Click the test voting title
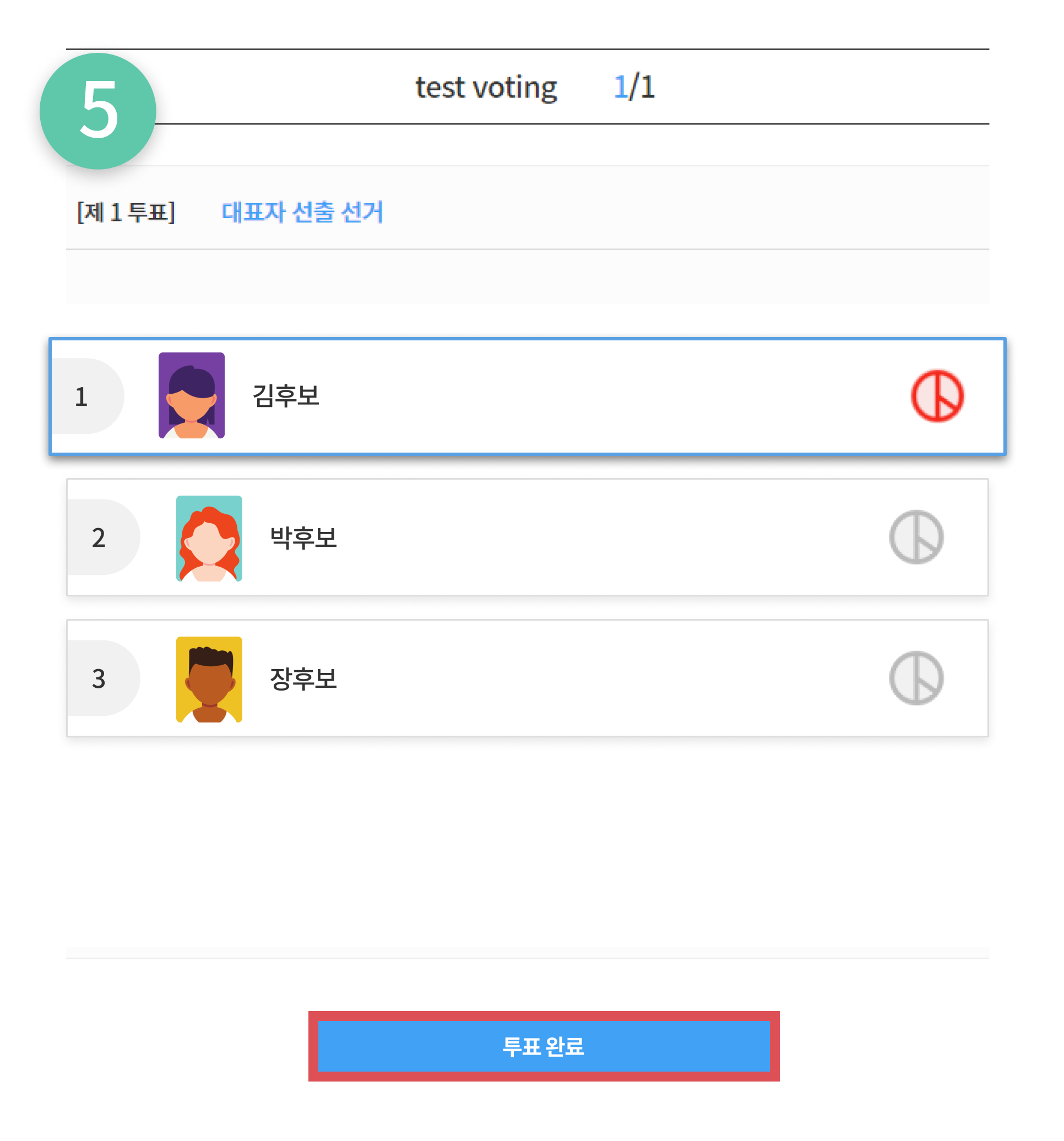Image resolution: width=1064 pixels, height=1141 pixels. click(x=486, y=88)
